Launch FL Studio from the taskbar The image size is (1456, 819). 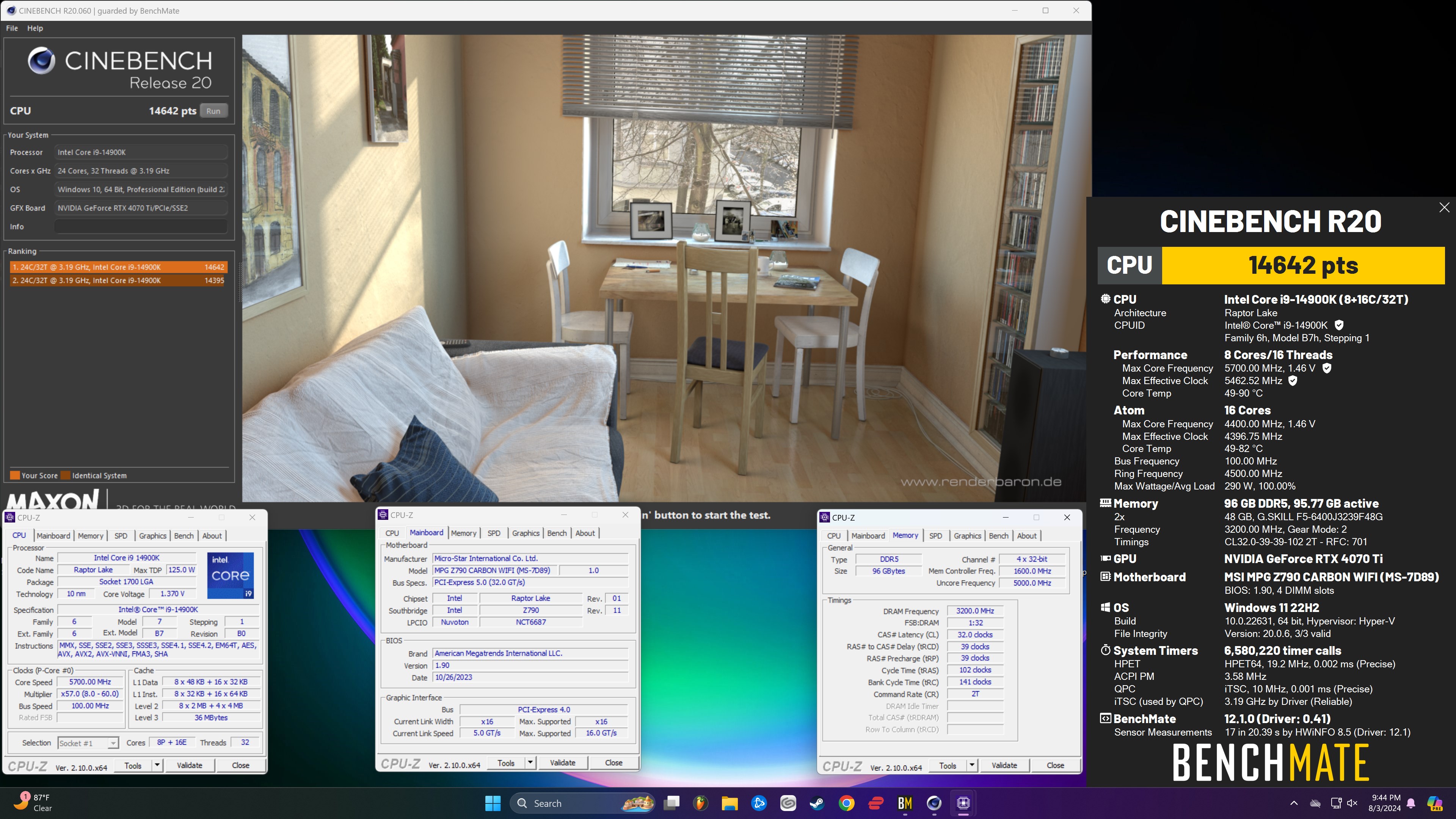coord(700,803)
